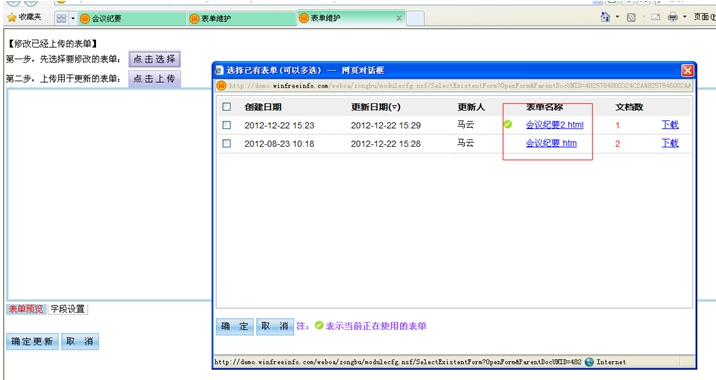This screenshot has height=380, width=716.
Task: Click the 点击选择 button
Action: 154,59
